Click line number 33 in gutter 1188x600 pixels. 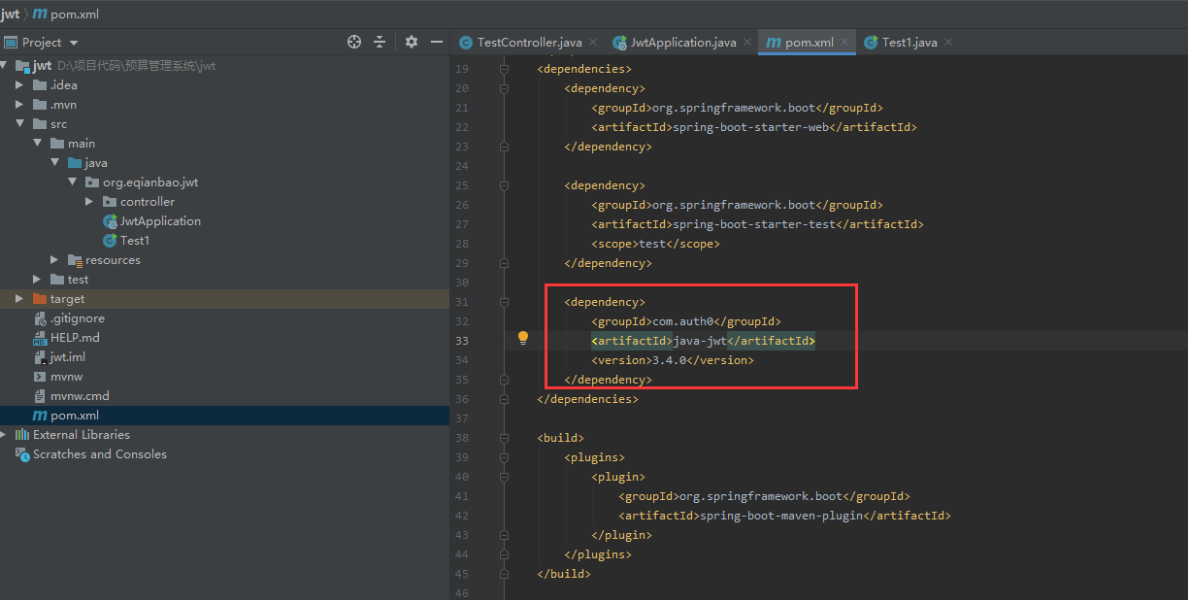(461, 341)
